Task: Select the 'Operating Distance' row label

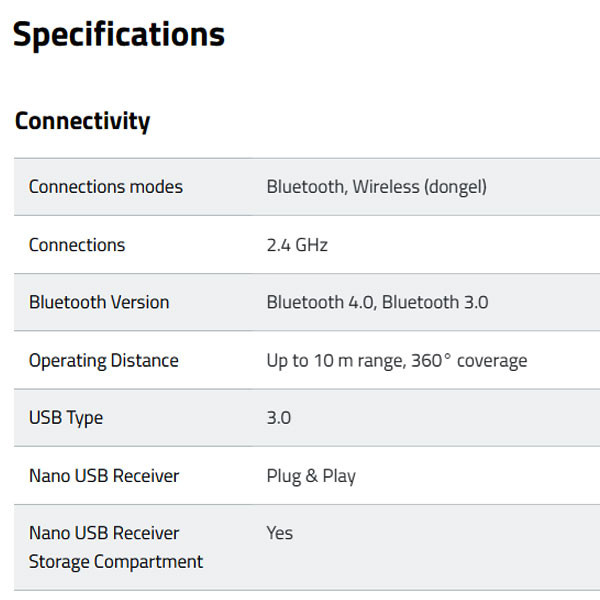Action: tap(103, 360)
